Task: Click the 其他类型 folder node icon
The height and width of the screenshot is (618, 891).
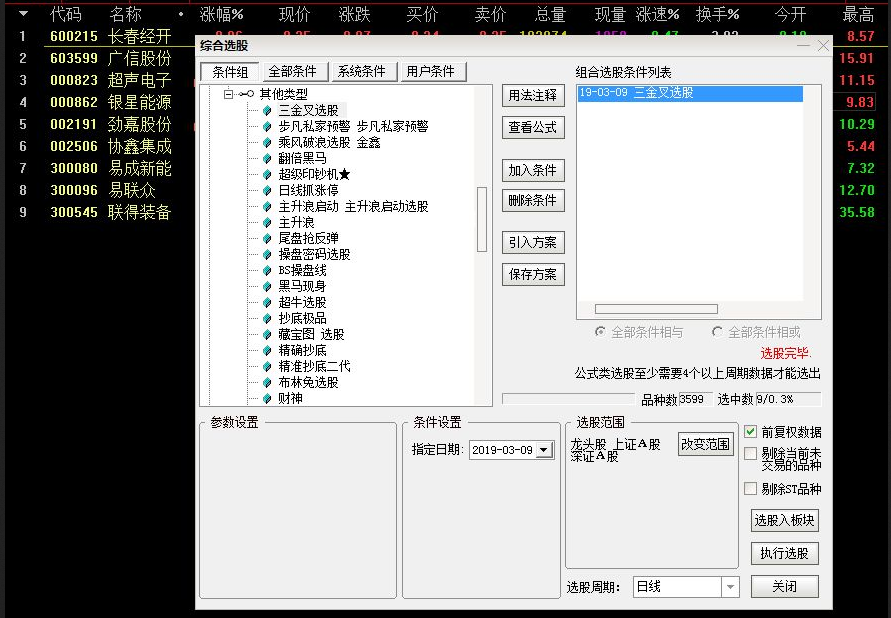Action: point(246,94)
